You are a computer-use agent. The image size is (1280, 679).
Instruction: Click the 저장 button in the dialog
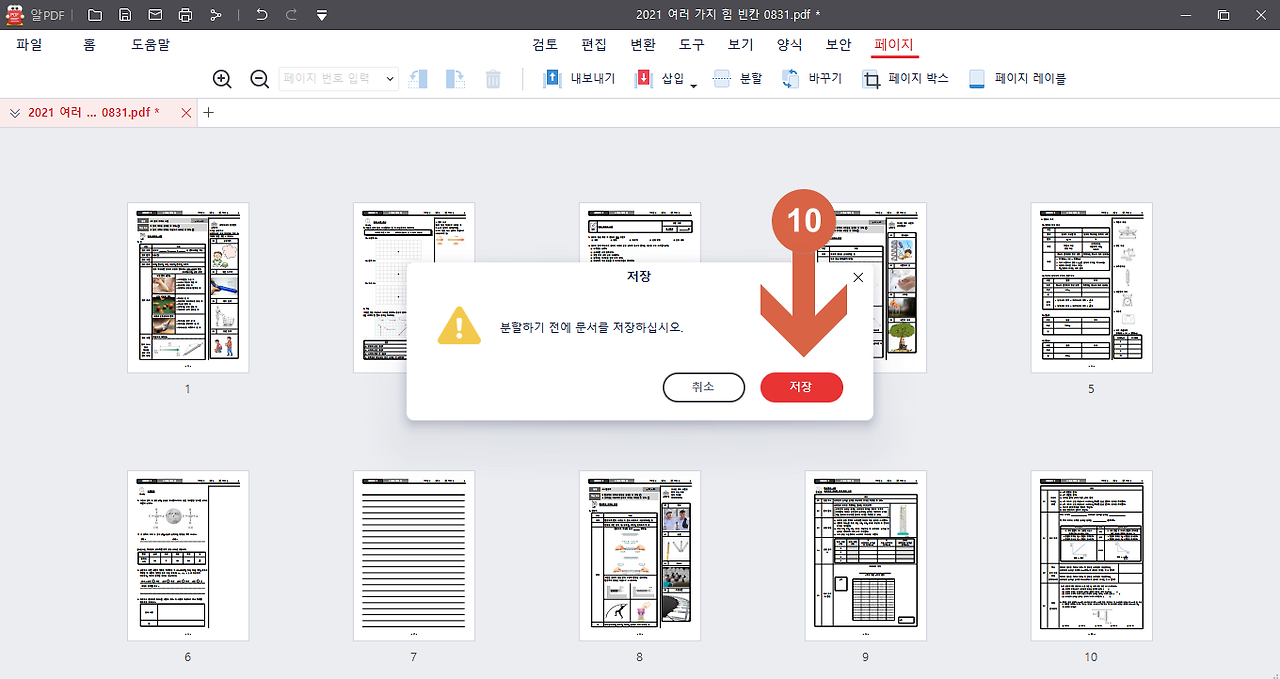[x=801, y=387]
